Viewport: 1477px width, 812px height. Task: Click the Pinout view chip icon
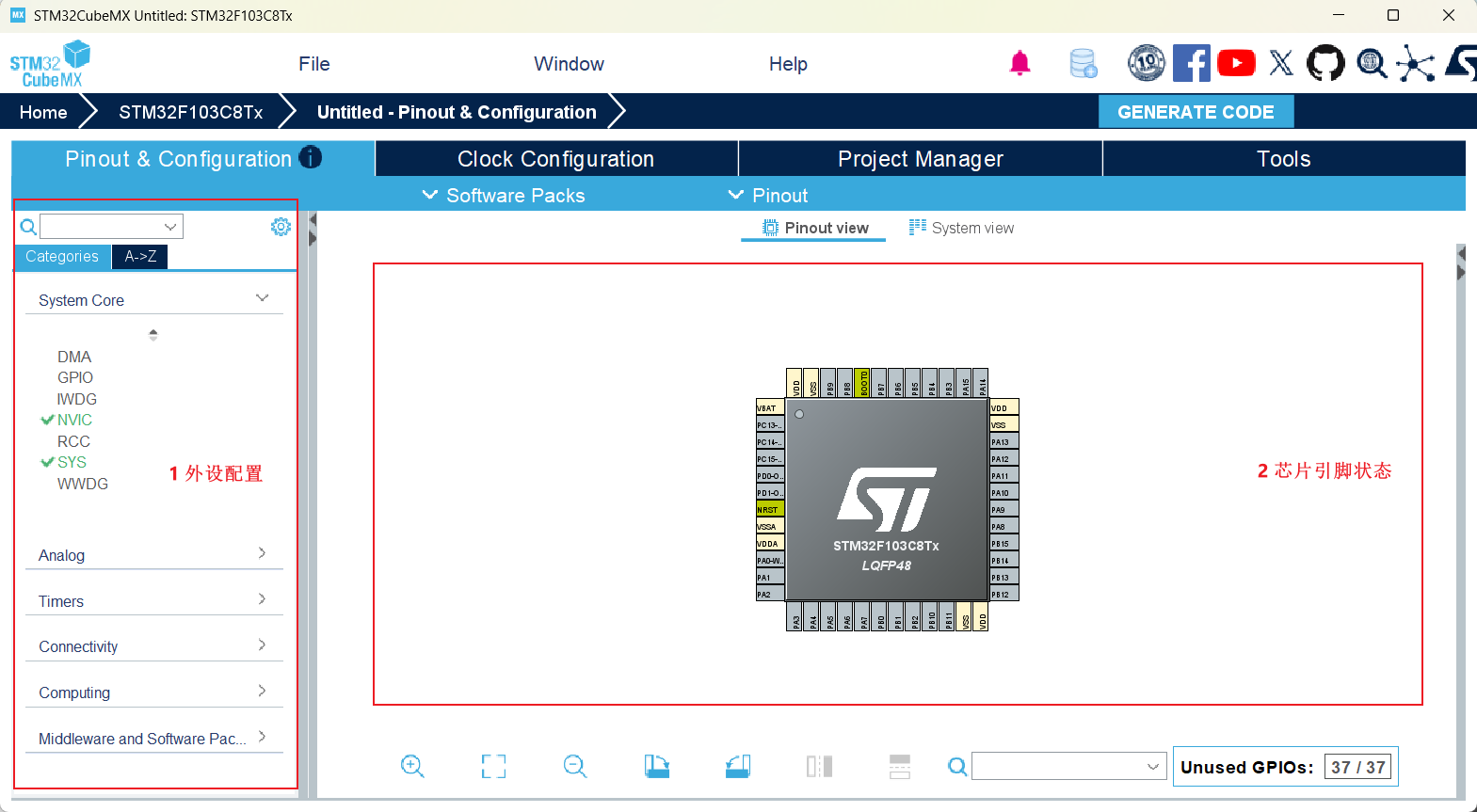[x=770, y=228]
